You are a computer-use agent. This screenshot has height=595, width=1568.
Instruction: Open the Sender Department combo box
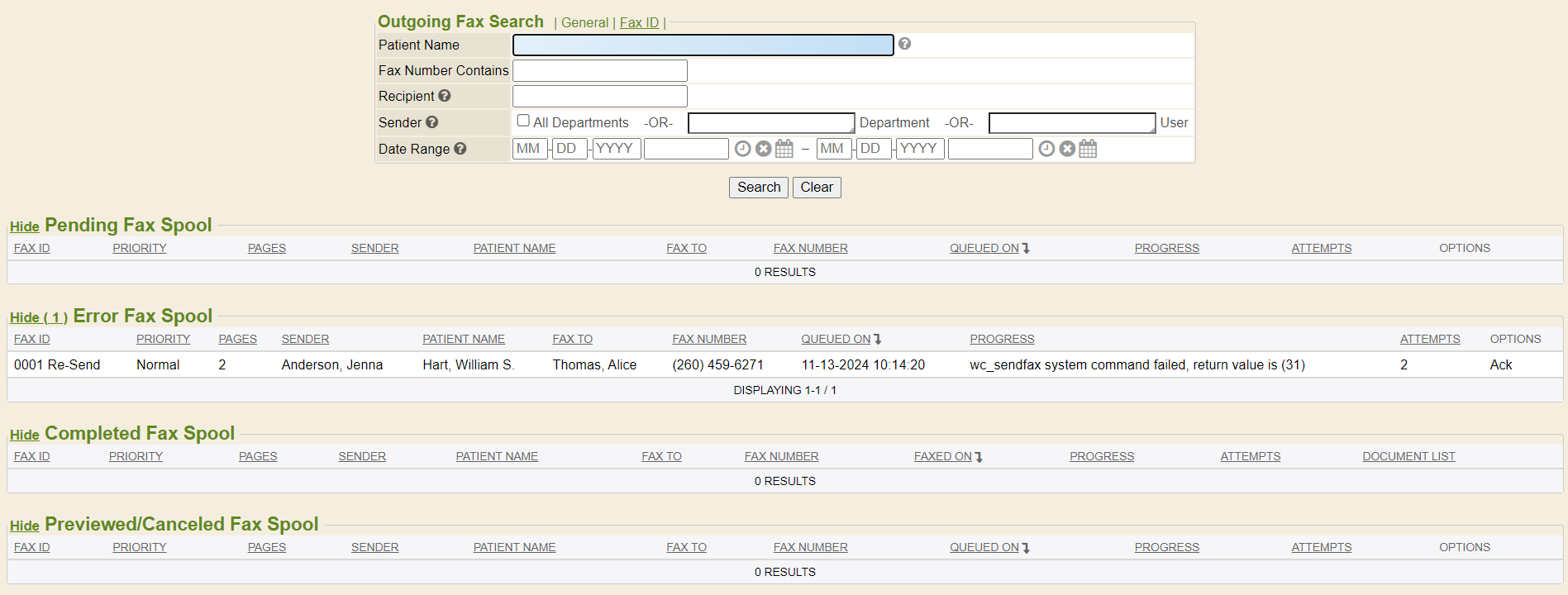(x=770, y=123)
